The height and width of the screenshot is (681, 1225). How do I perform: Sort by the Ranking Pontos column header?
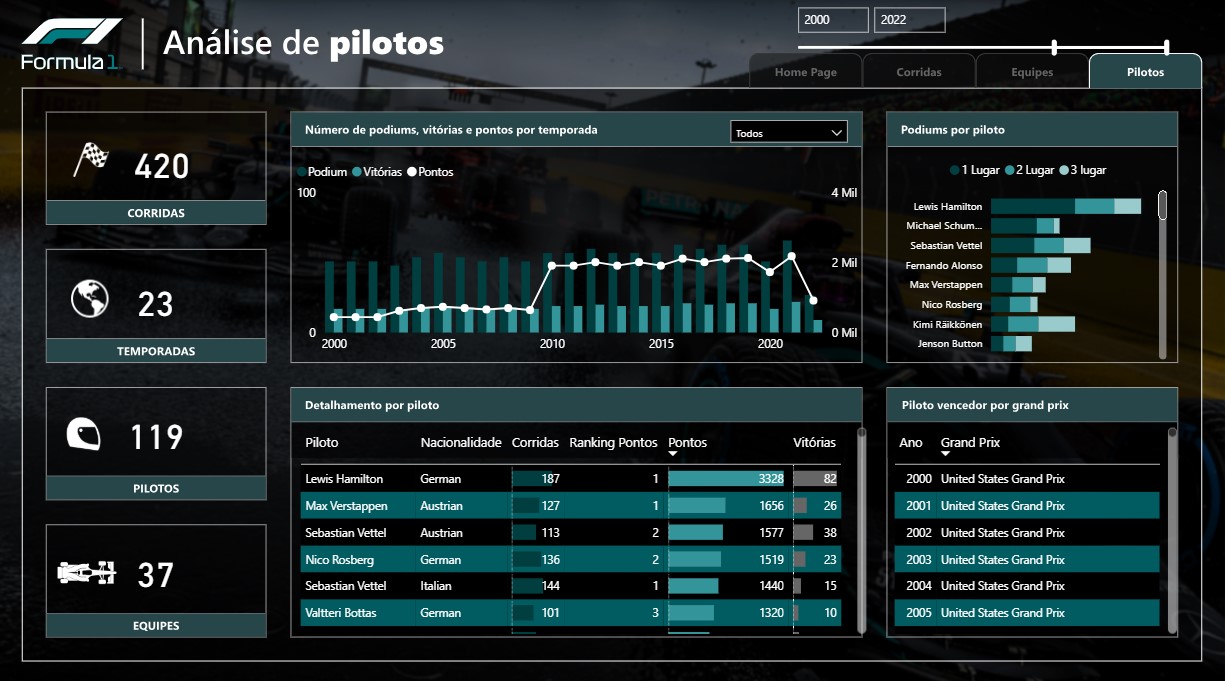tap(613, 442)
